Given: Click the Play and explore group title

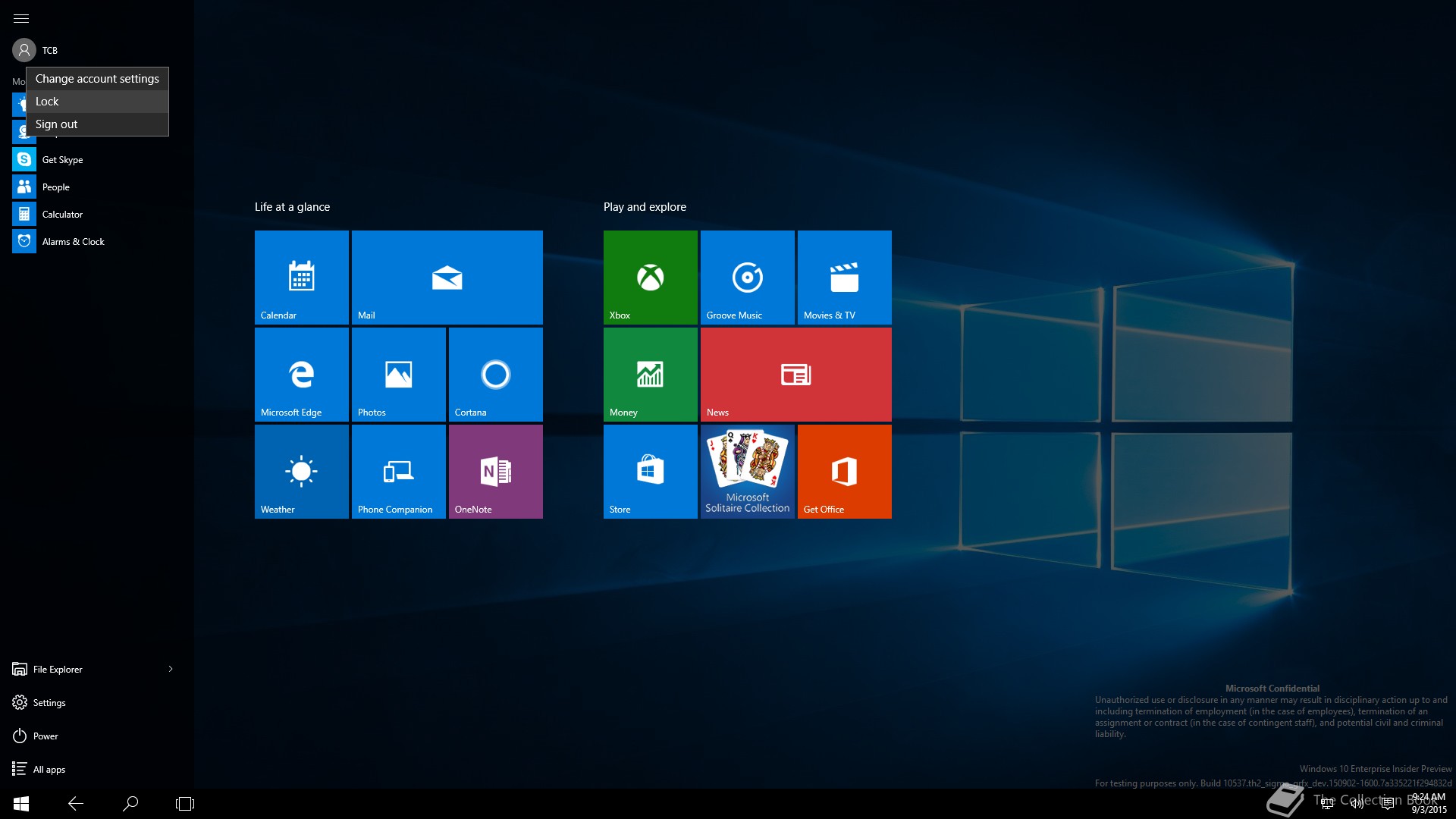Looking at the screenshot, I should tap(645, 207).
